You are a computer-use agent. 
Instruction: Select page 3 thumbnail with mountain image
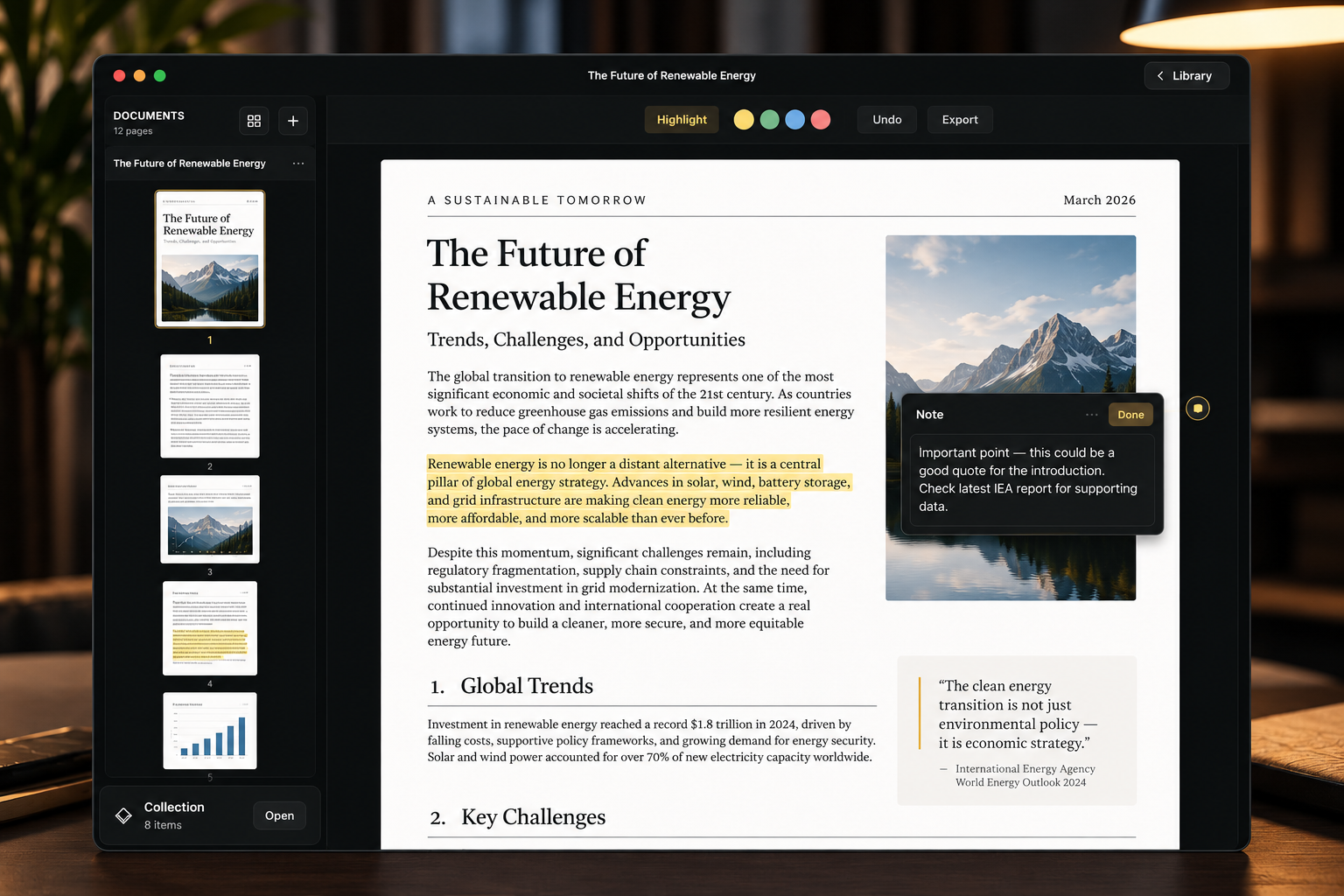[210, 519]
